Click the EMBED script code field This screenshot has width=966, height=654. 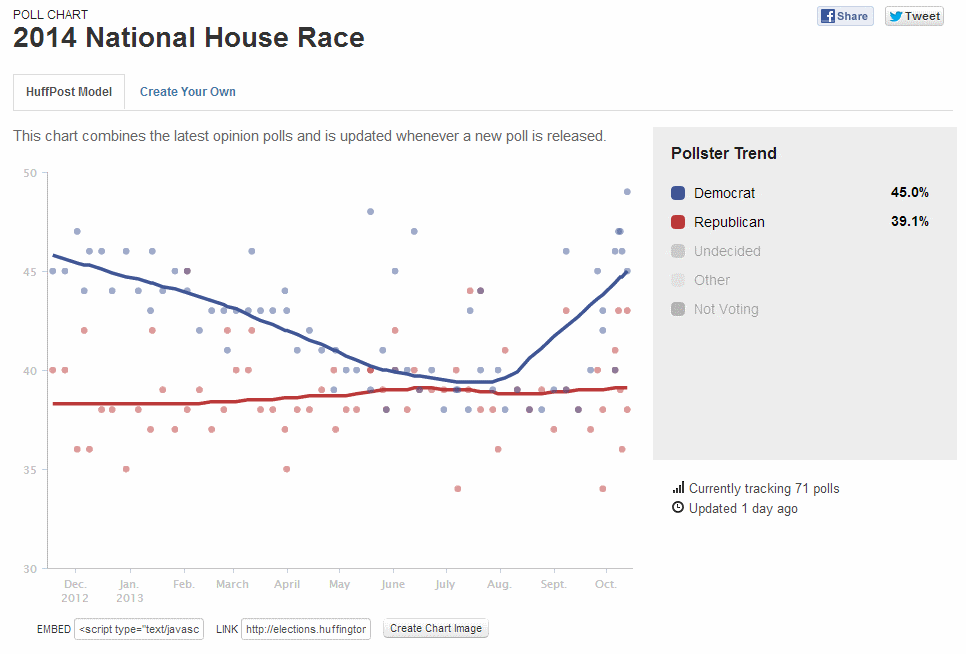pos(139,629)
